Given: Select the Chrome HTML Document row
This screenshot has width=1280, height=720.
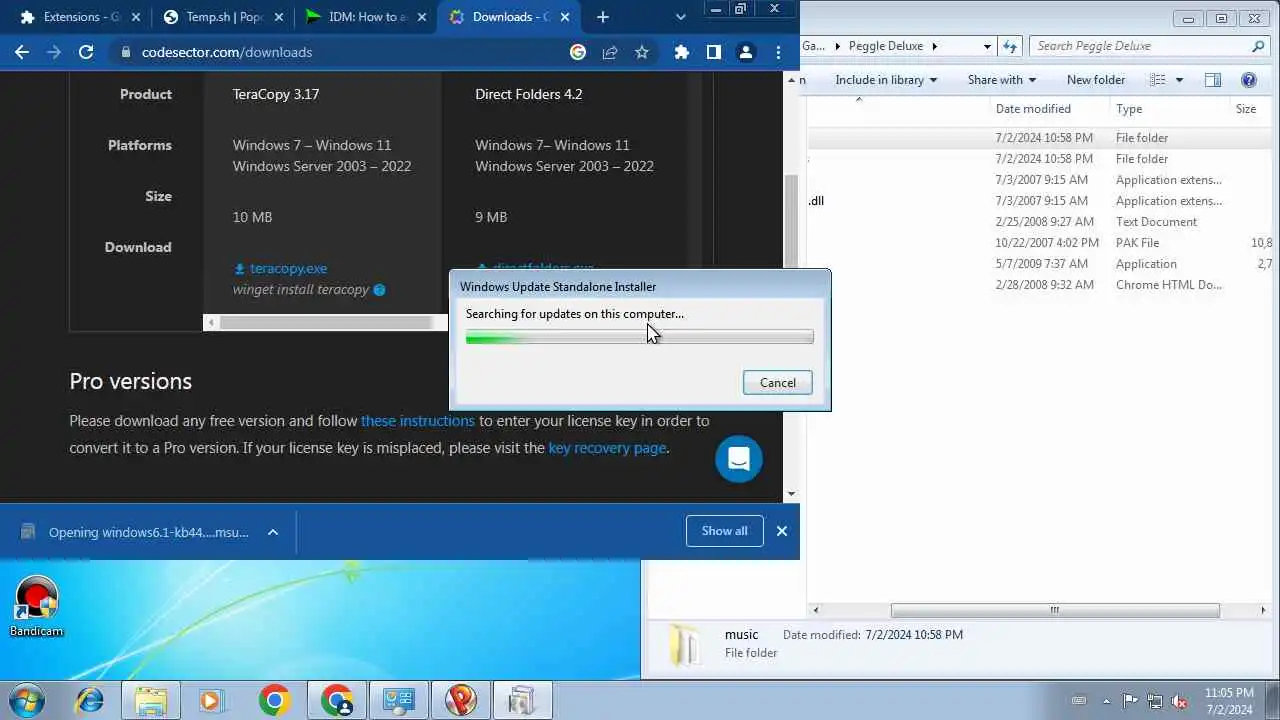Looking at the screenshot, I should (x=1040, y=285).
